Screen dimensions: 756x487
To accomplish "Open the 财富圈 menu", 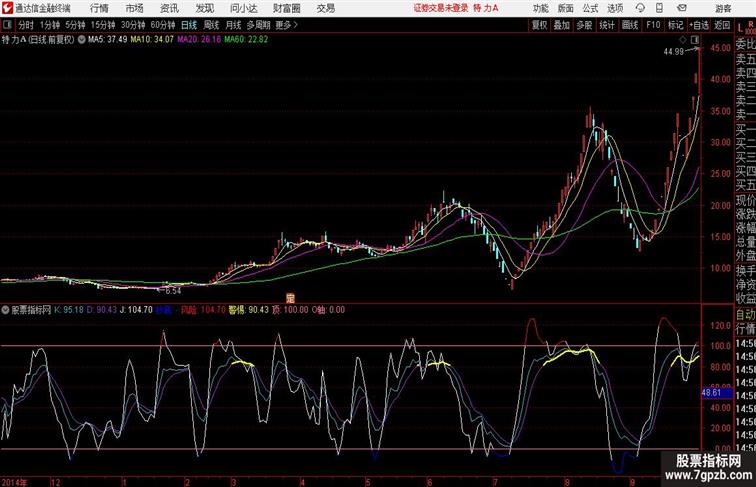I will (286, 8).
